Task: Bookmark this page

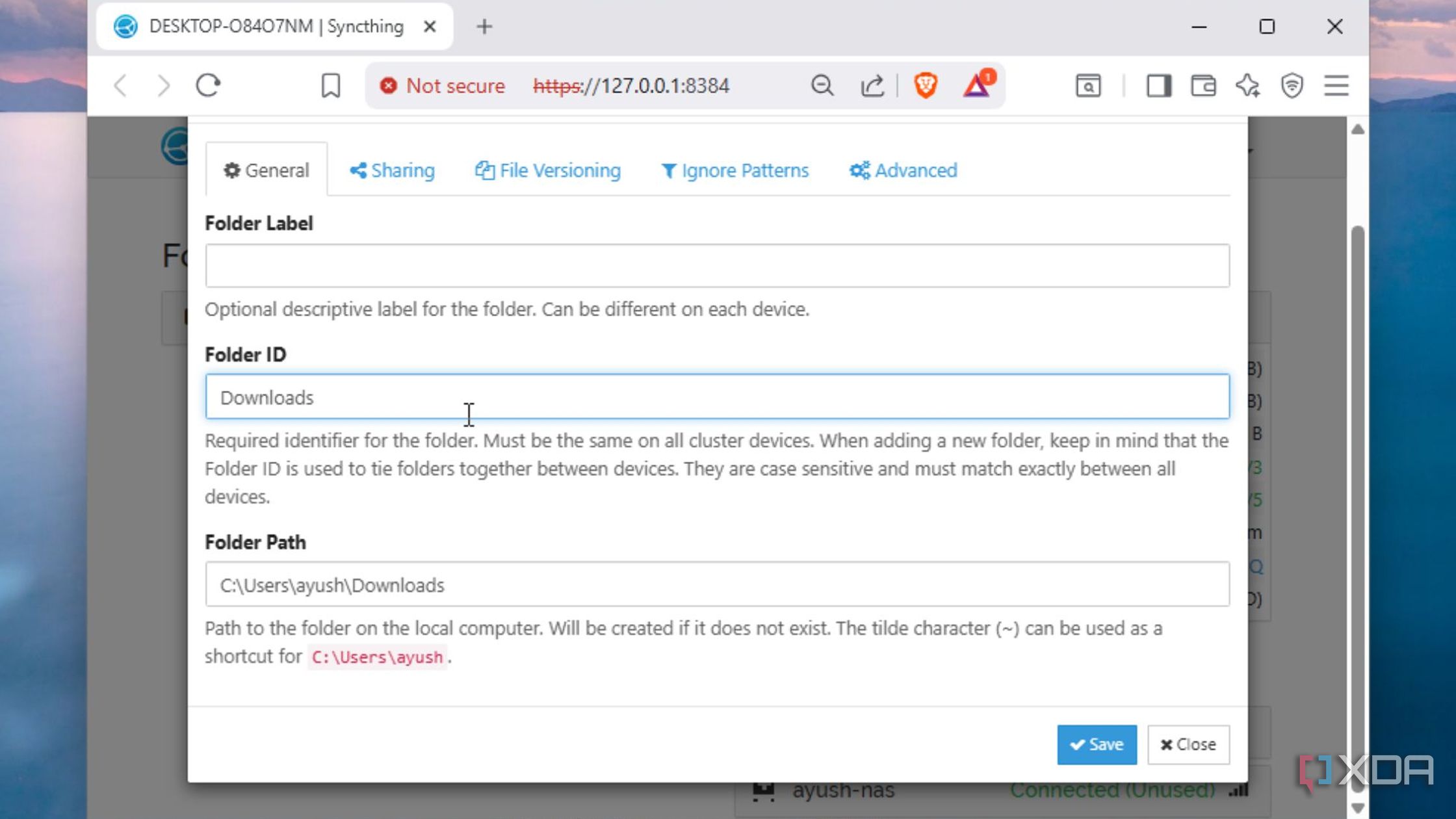Action: (331, 85)
